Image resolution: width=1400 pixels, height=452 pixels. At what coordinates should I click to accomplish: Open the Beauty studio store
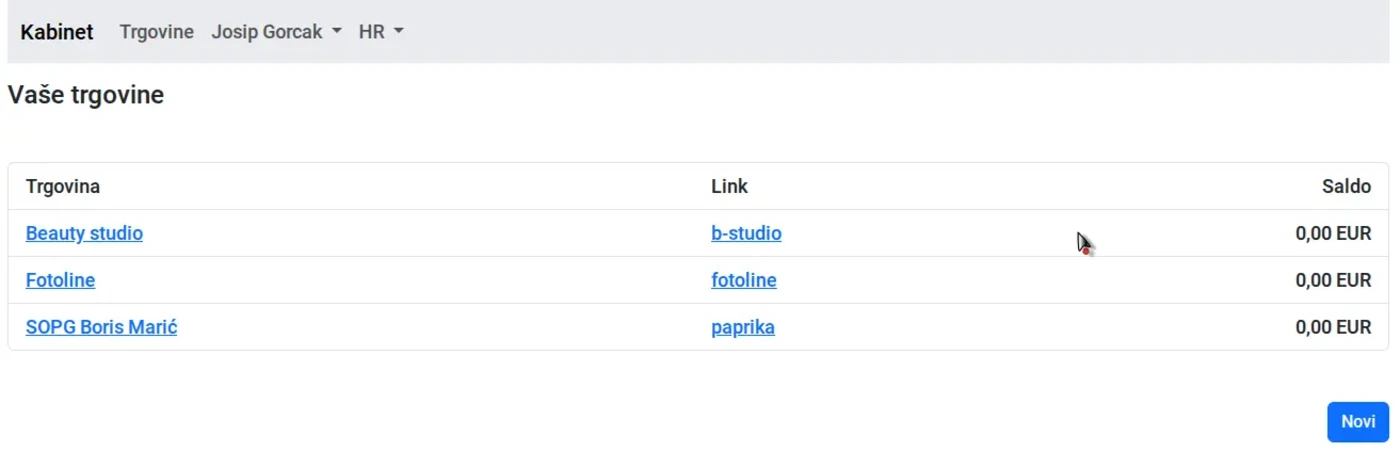click(x=84, y=233)
